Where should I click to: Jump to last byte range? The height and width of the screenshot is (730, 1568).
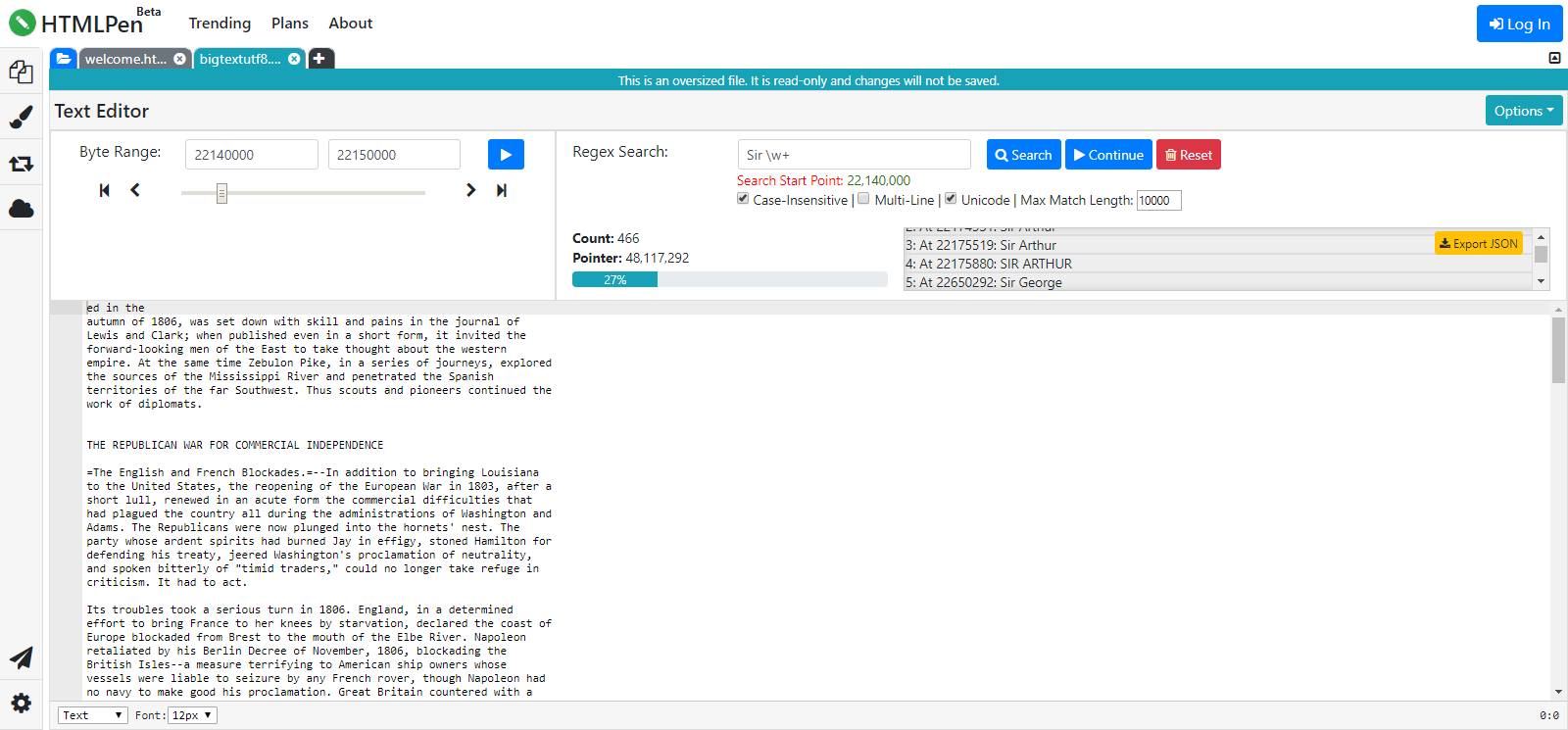502,190
